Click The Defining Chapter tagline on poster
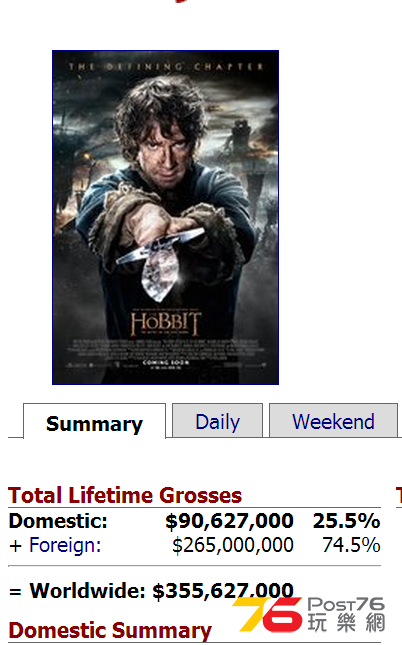Viewport: 402px width, 645px height. 165,66
